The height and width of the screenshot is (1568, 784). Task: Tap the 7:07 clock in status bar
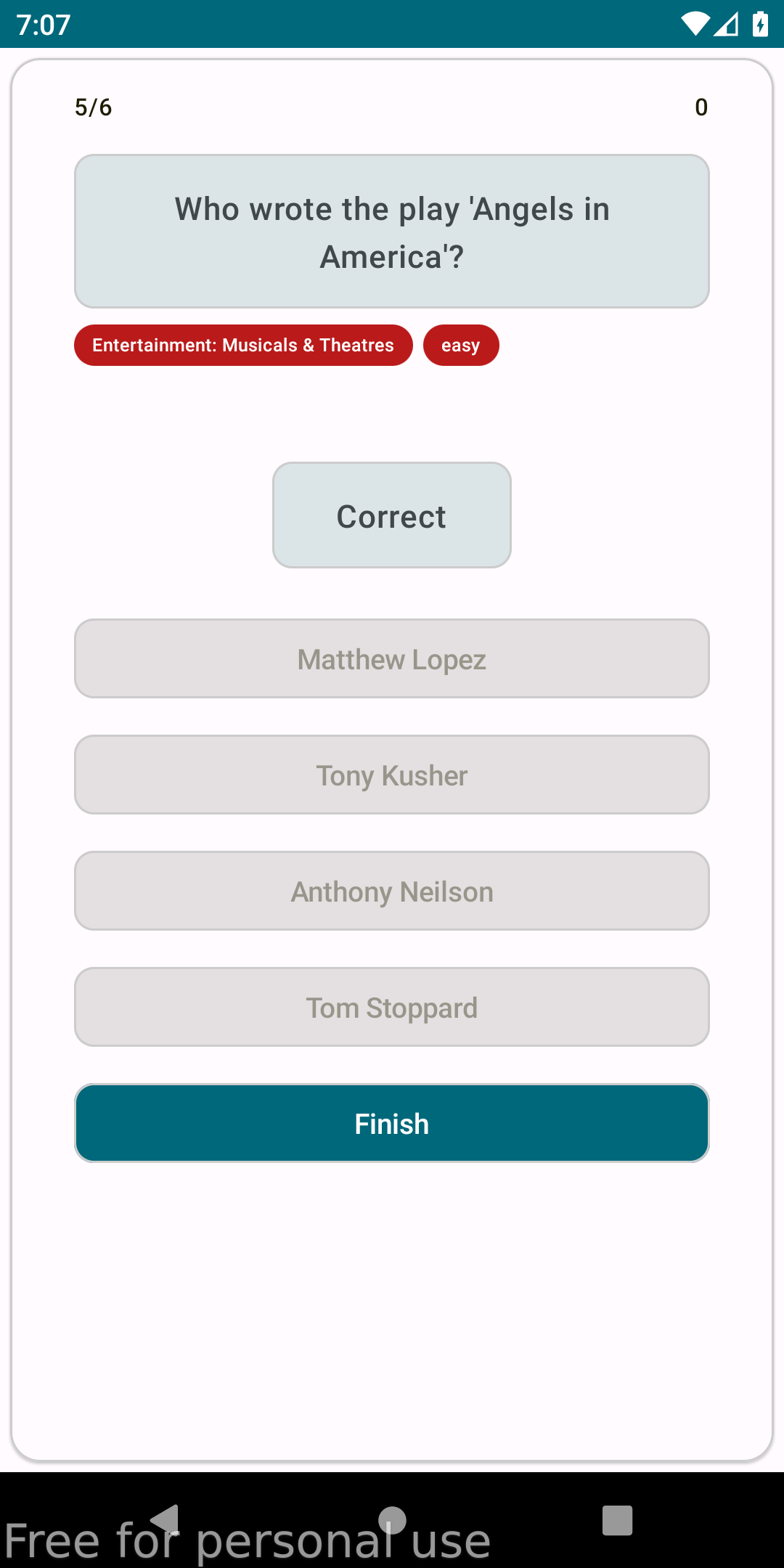click(44, 25)
